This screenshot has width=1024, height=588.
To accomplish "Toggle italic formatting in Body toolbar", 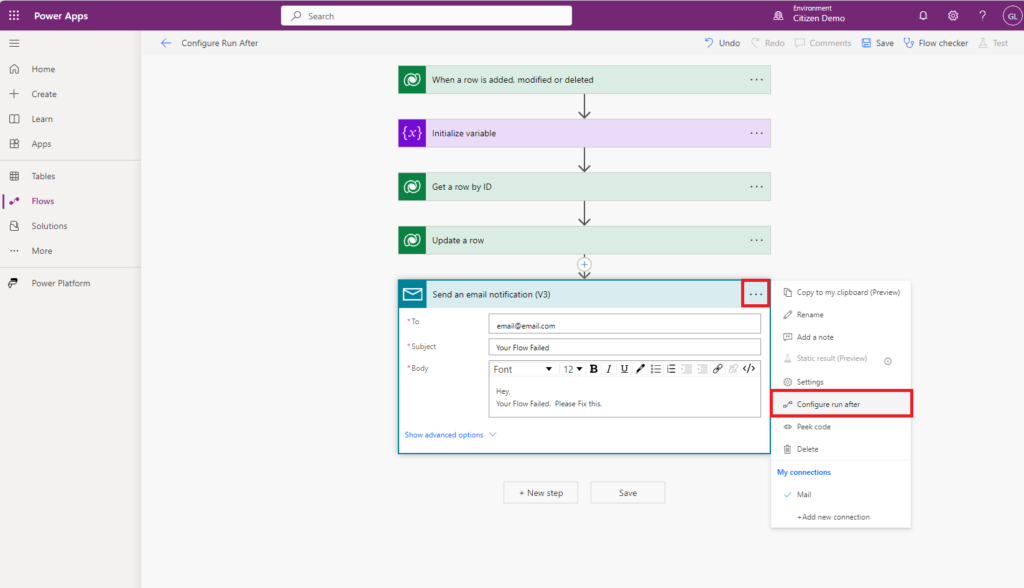I will [609, 369].
